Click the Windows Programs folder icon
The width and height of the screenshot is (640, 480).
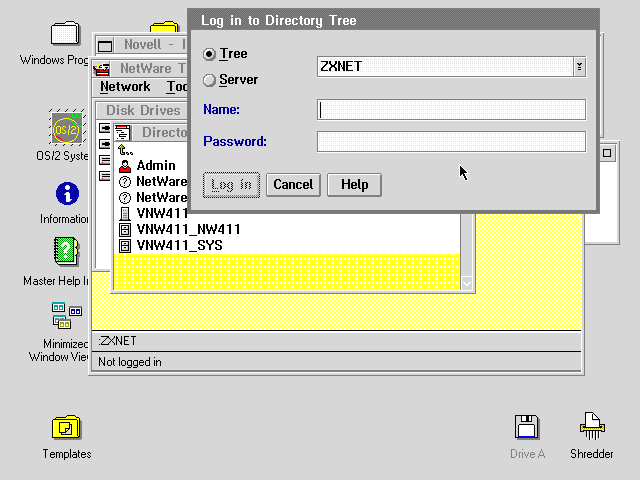[64, 33]
